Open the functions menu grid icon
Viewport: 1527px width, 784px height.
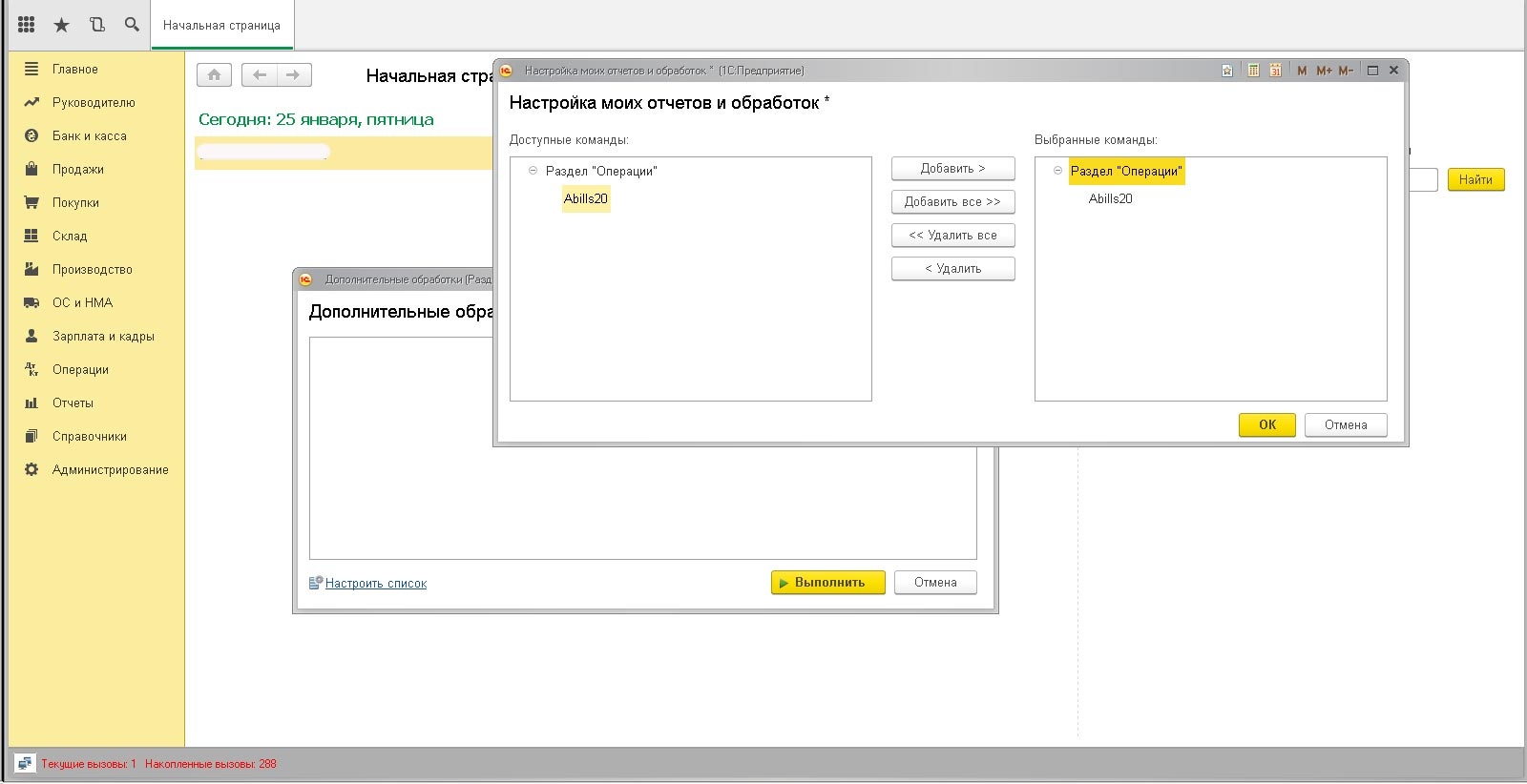point(27,25)
